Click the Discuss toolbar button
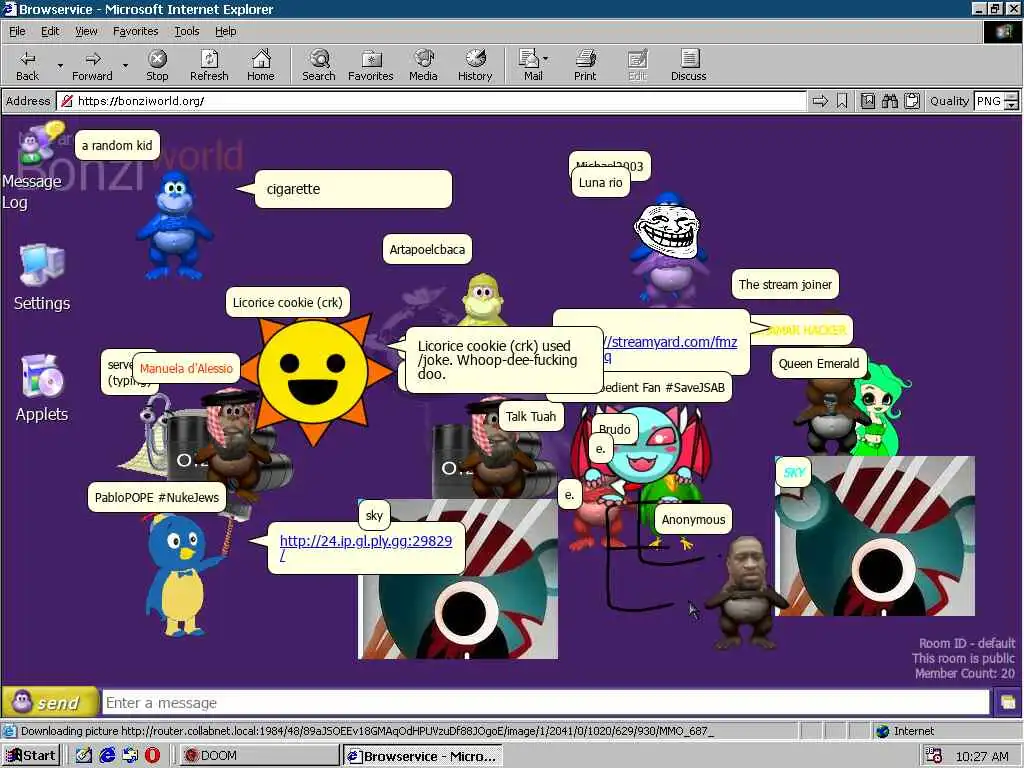 (x=688, y=65)
